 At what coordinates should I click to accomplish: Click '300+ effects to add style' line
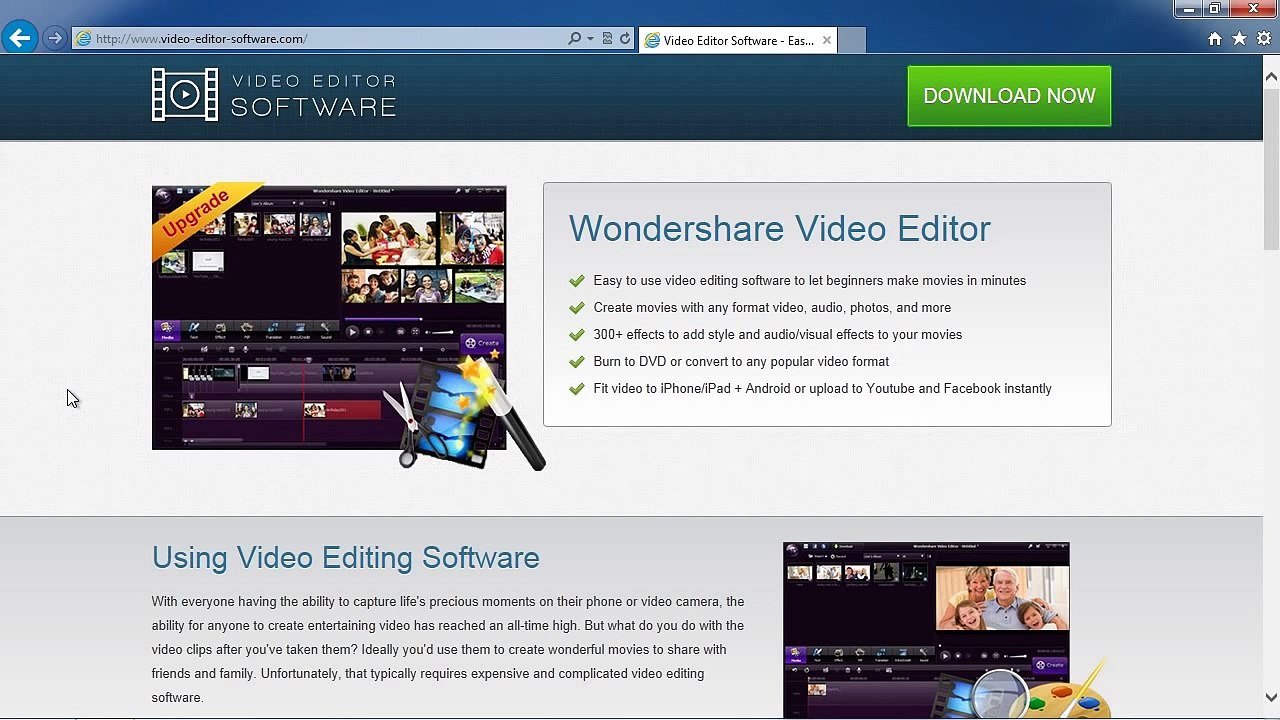[777, 335]
